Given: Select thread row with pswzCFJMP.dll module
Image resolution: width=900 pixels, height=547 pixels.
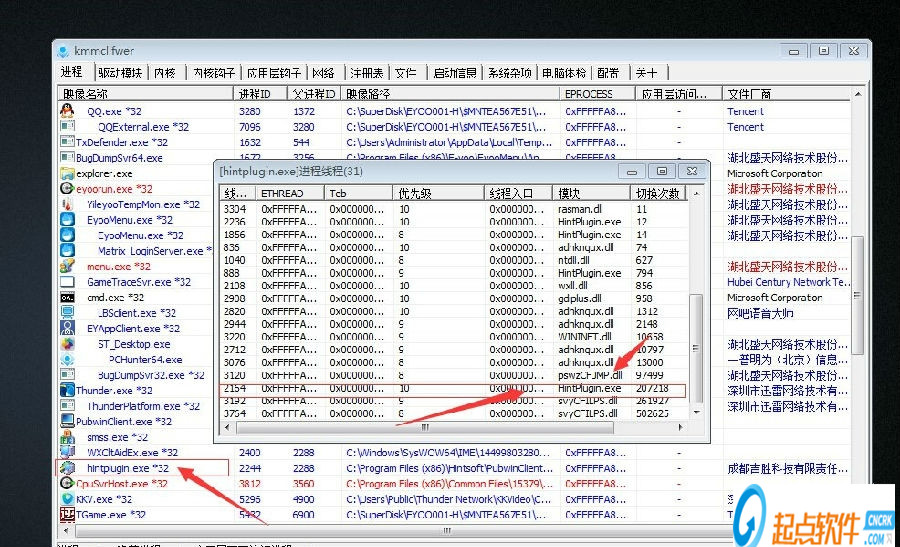Looking at the screenshot, I should click(453, 375).
